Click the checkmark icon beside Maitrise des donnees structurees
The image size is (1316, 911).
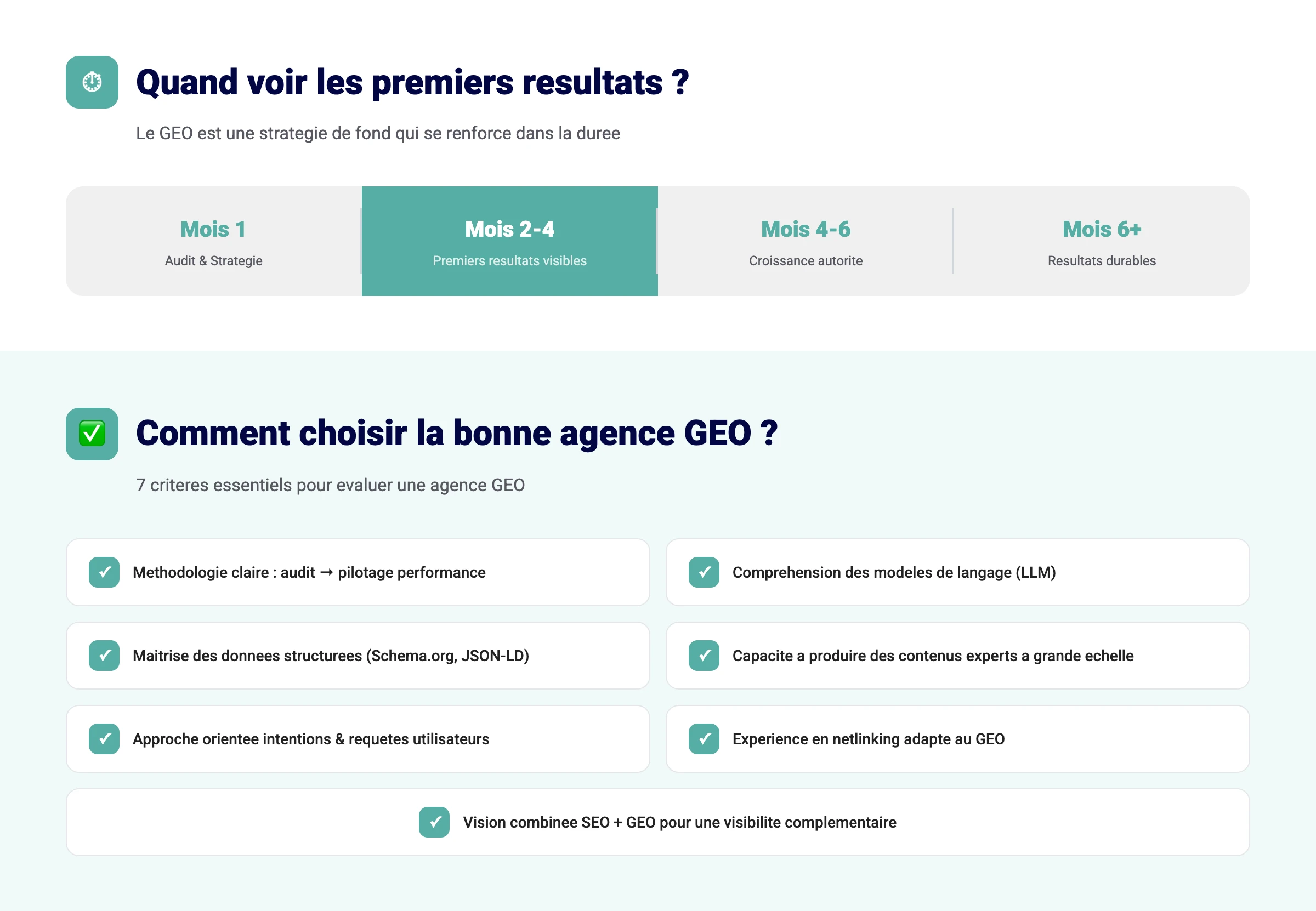point(104,655)
